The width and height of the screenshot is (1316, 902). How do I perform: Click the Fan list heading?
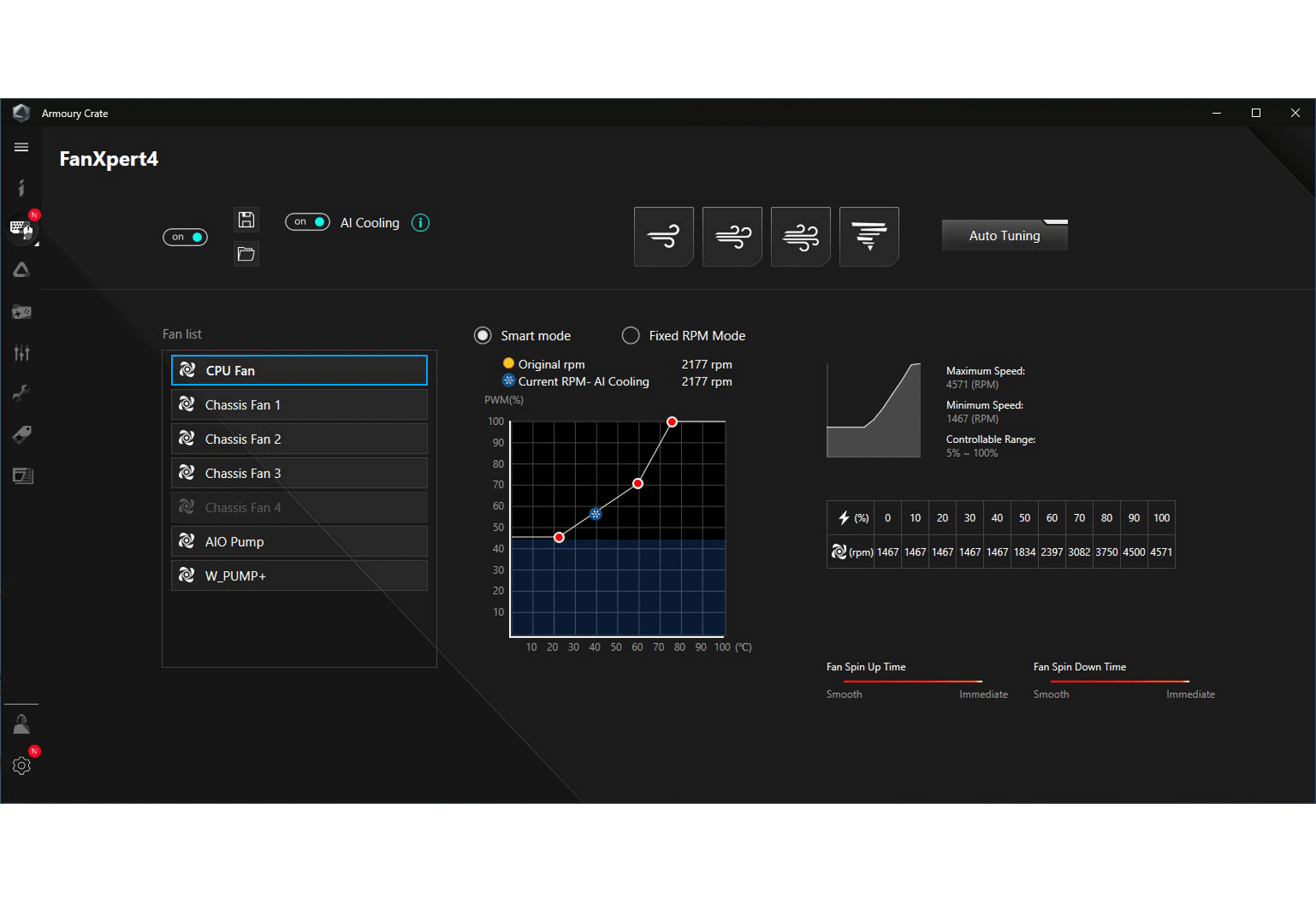tap(182, 334)
